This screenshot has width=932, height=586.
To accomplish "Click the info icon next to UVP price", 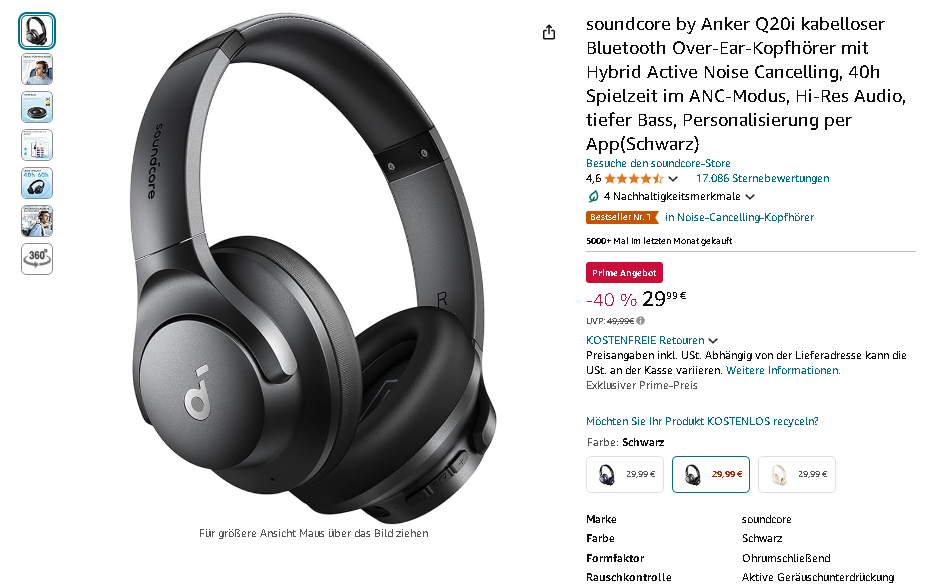I will pos(640,320).
